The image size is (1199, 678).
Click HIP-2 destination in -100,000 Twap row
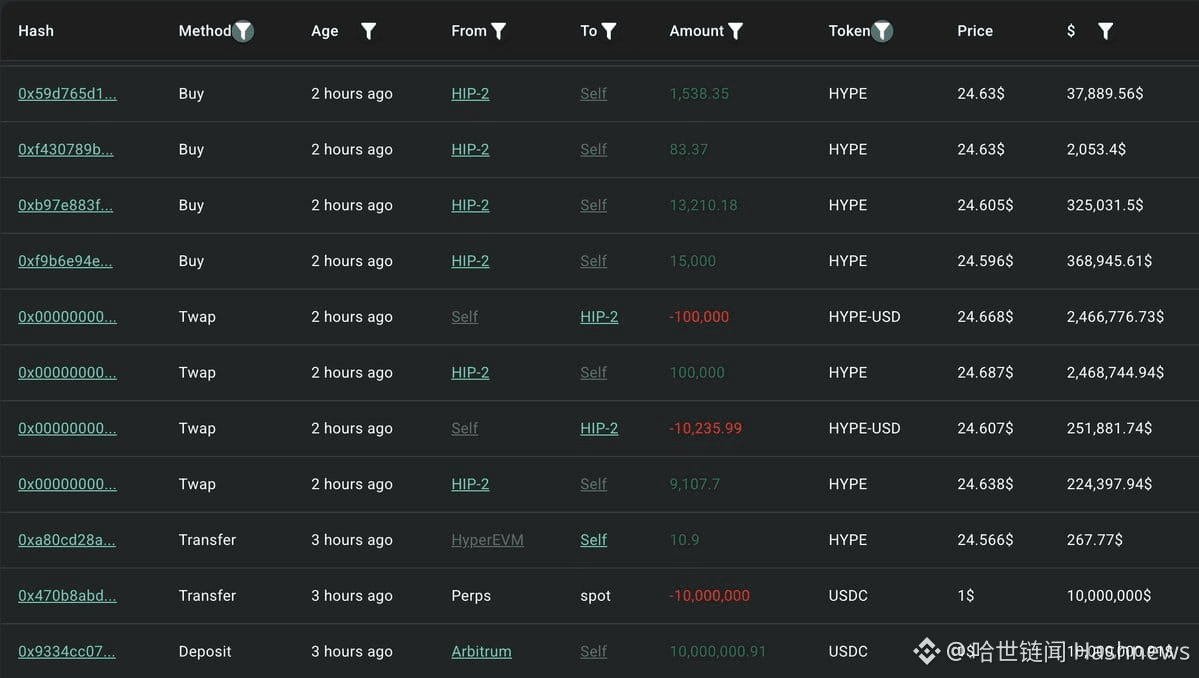pos(599,317)
